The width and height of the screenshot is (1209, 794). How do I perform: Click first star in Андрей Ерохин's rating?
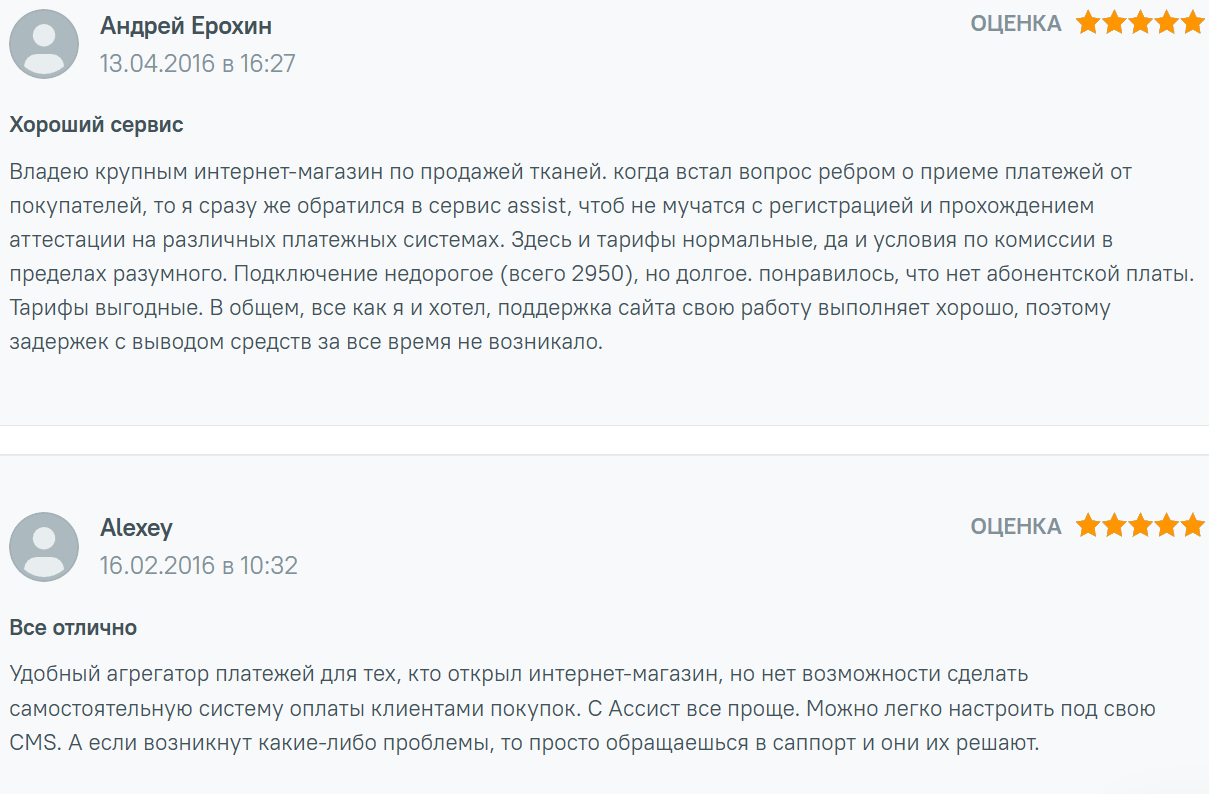[x=1088, y=23]
